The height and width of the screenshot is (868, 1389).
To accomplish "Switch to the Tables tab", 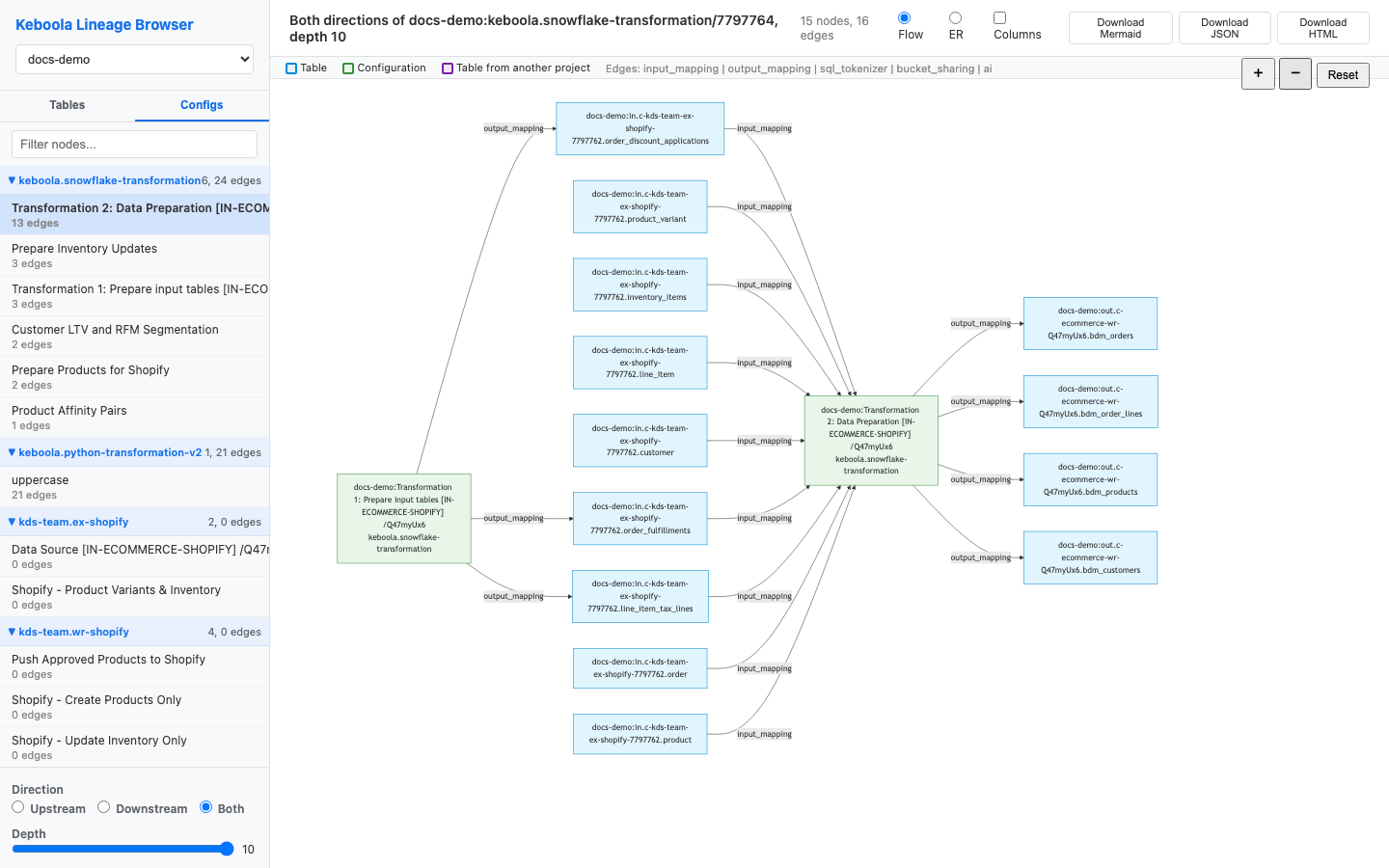I will pyautogui.click(x=68, y=105).
